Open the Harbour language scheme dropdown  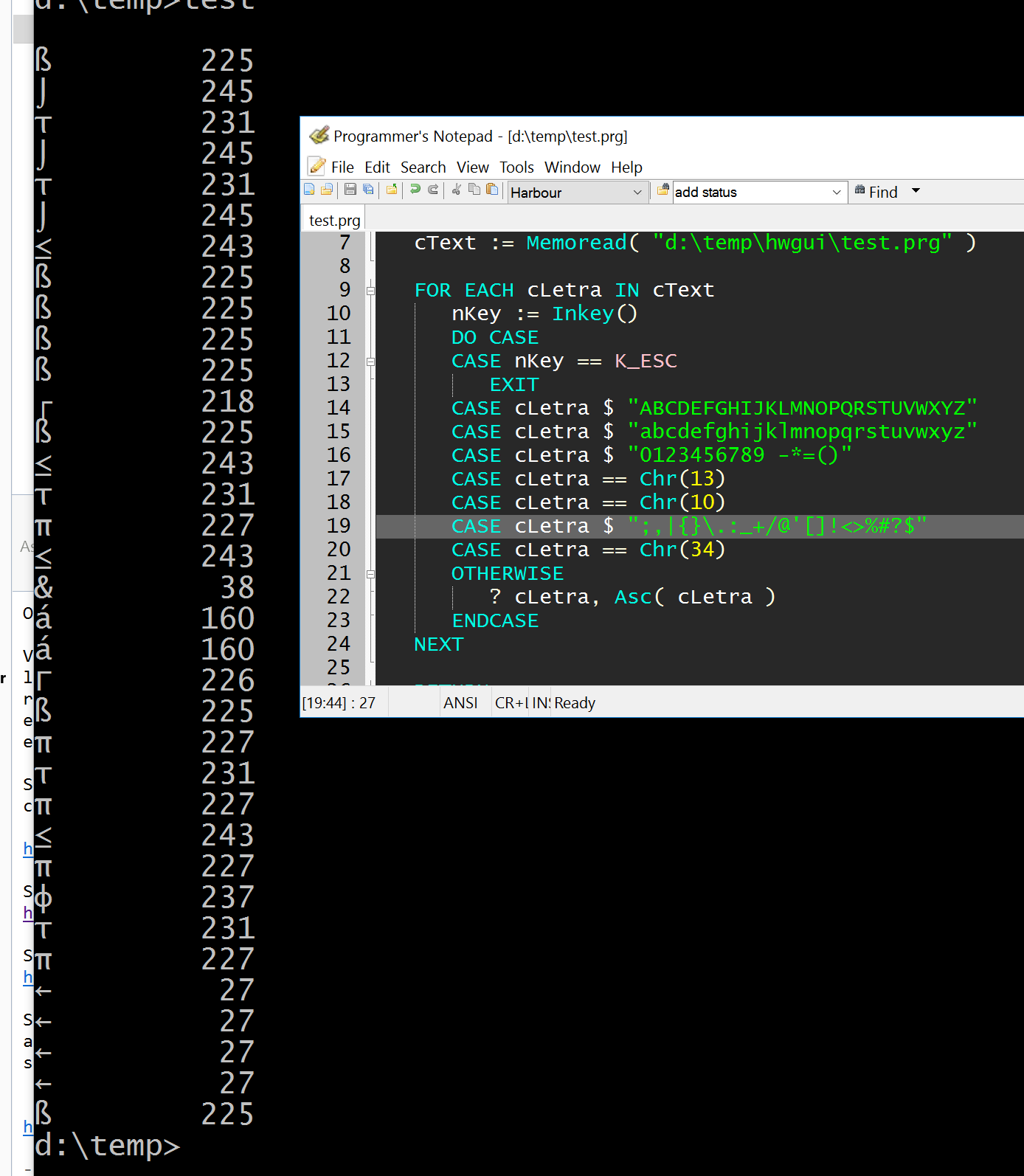tap(637, 193)
